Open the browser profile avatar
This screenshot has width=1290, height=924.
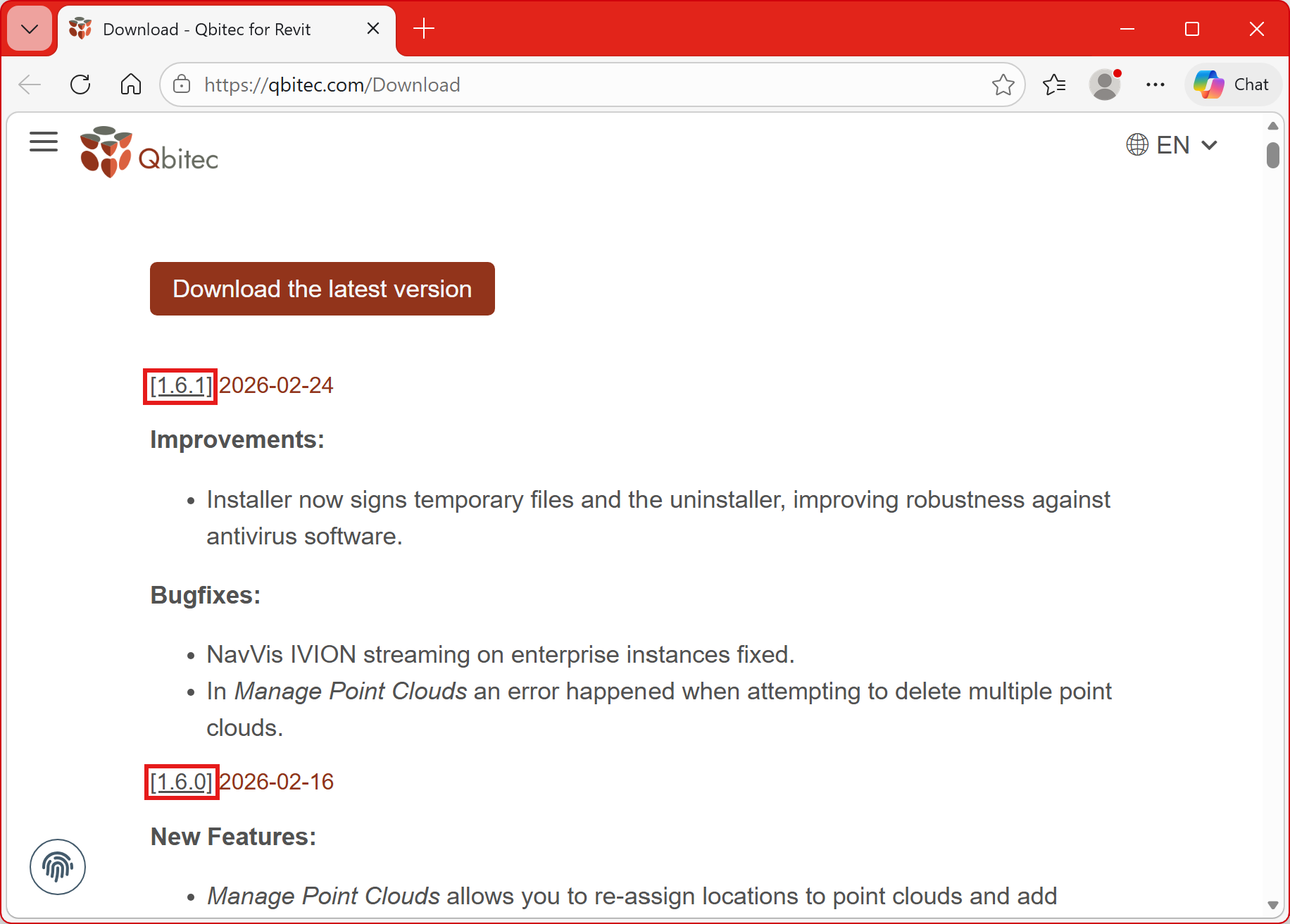click(x=1105, y=85)
